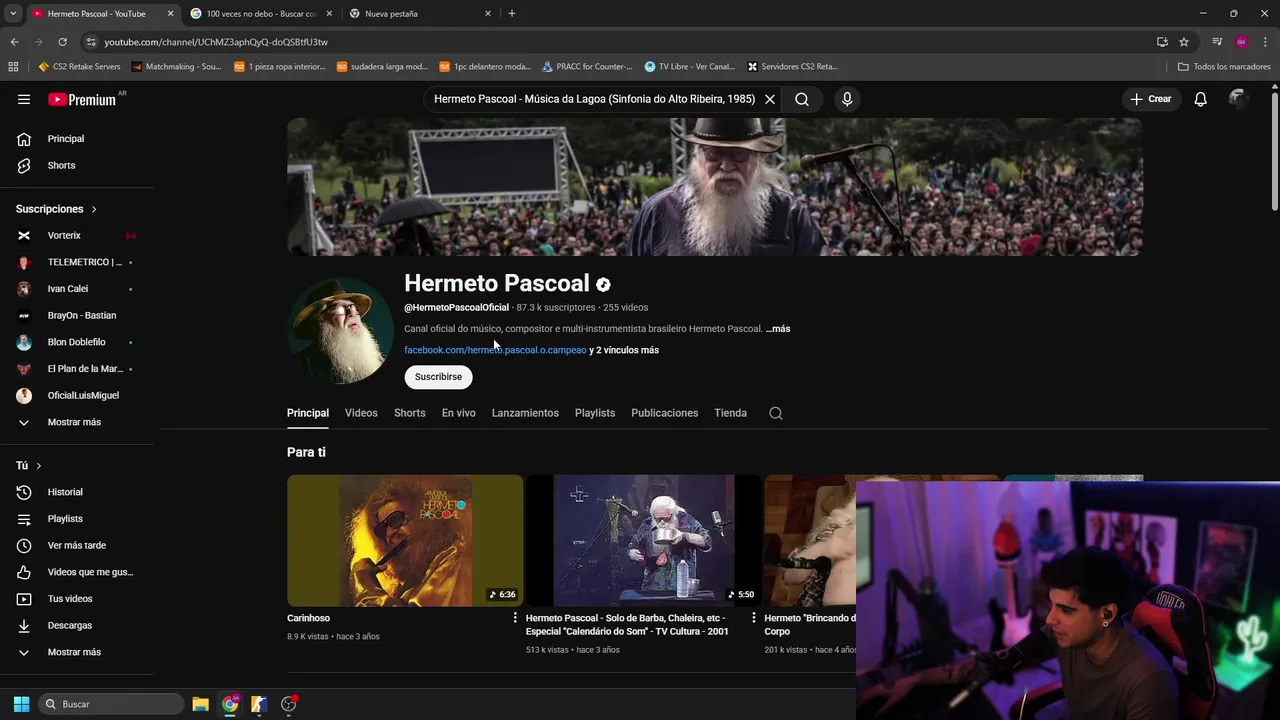Expand the Suscripciones section
Screen dimensions: 1280x720
tap(56, 209)
